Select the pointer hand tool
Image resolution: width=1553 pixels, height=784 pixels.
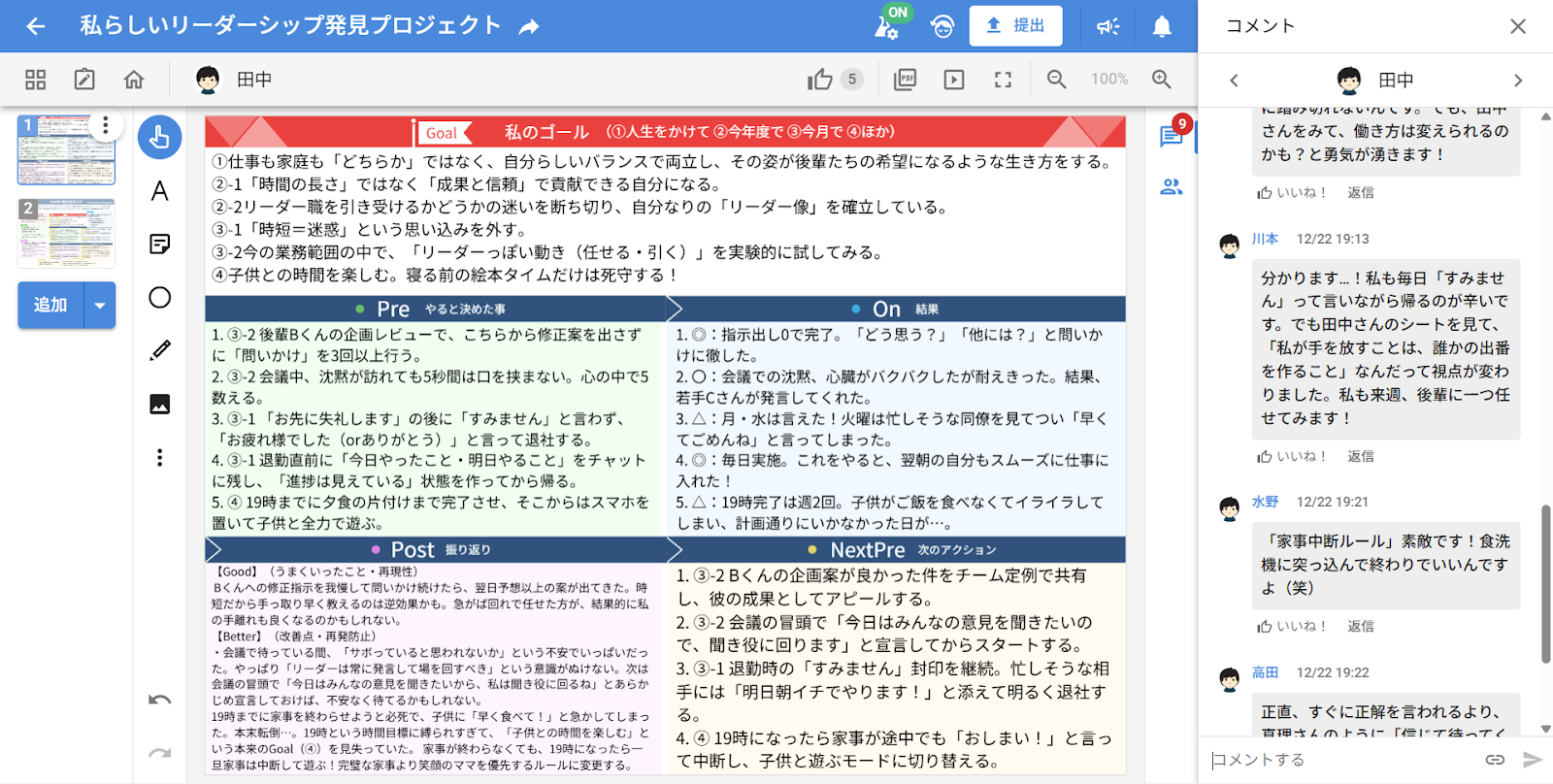pyautogui.click(x=160, y=137)
